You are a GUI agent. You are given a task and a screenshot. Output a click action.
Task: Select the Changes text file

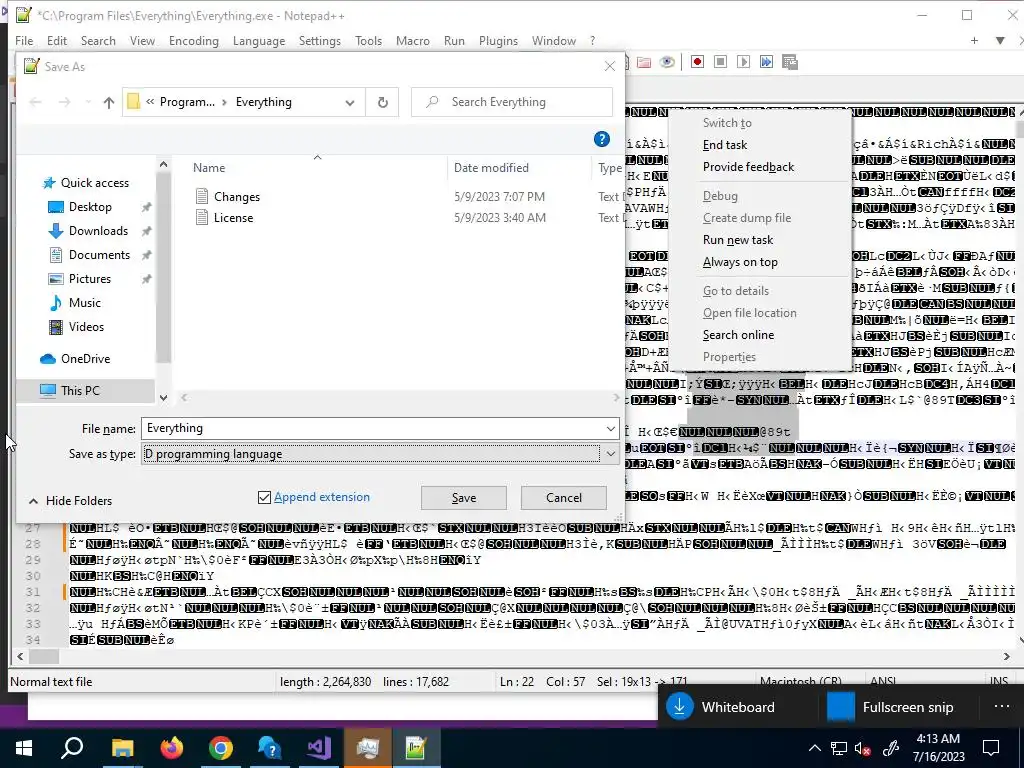[x=236, y=197]
